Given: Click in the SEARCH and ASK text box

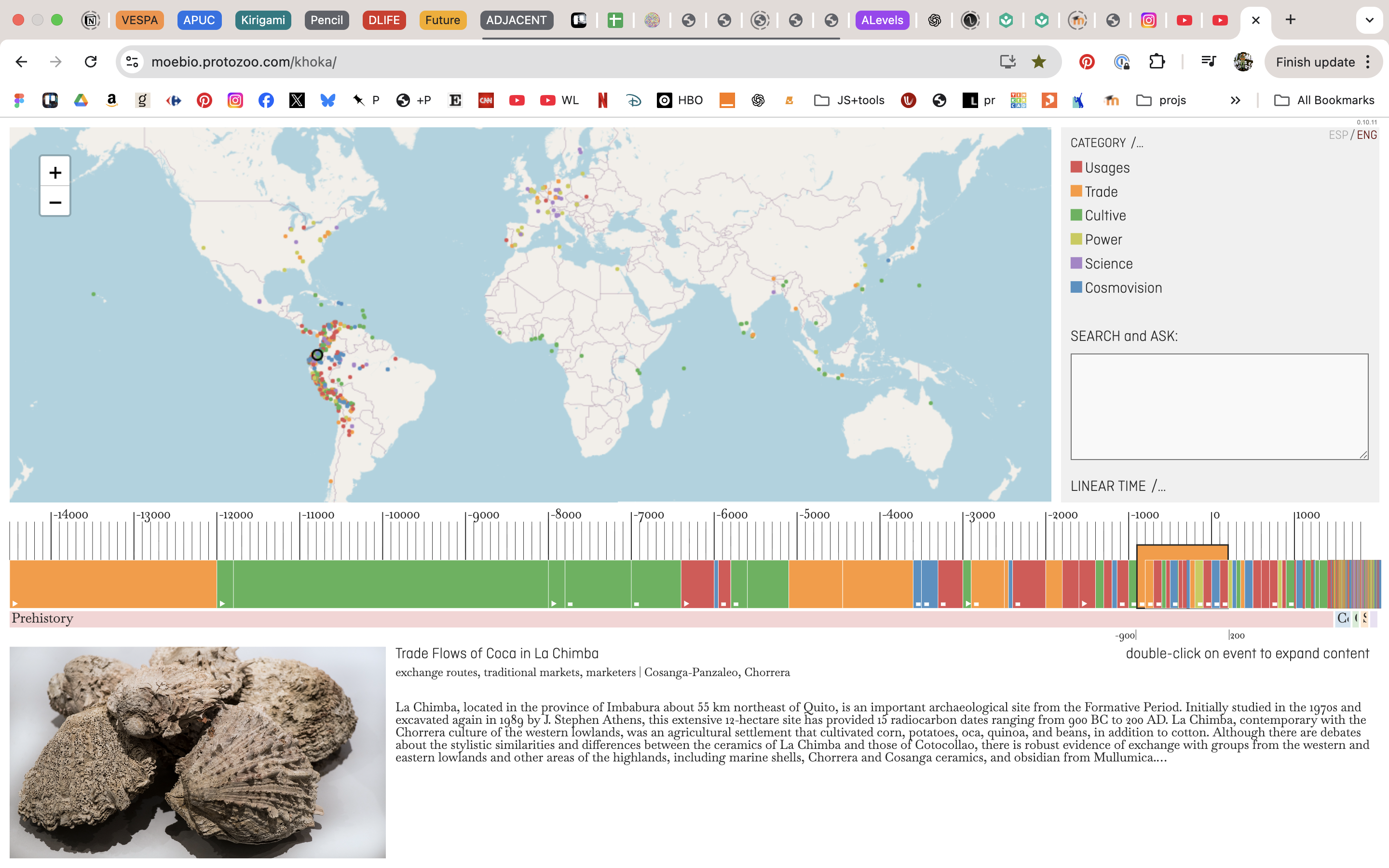Looking at the screenshot, I should point(1219,407).
